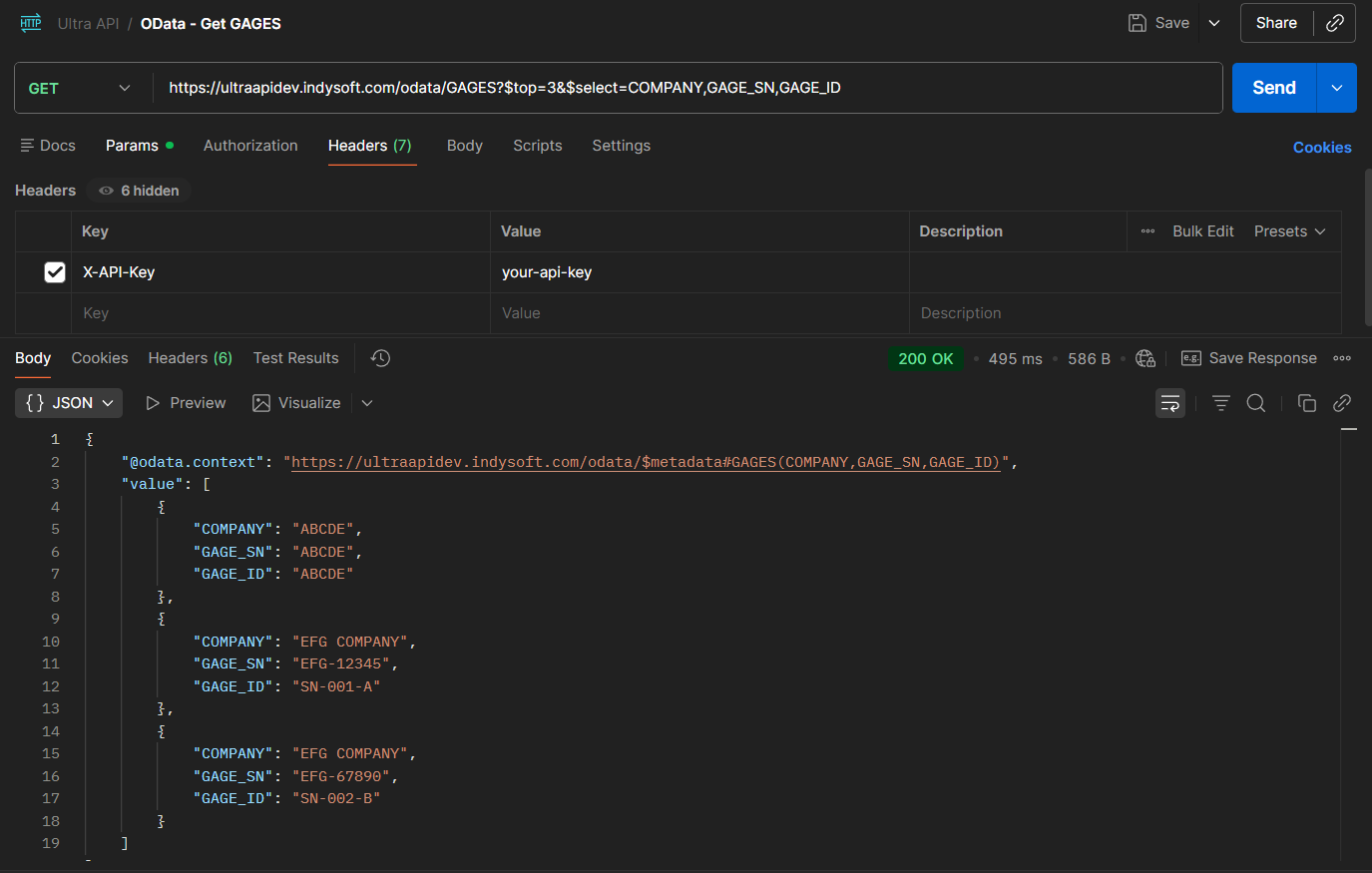1372x873 pixels.
Task: Click the 200 OK status badge
Action: coord(926,359)
